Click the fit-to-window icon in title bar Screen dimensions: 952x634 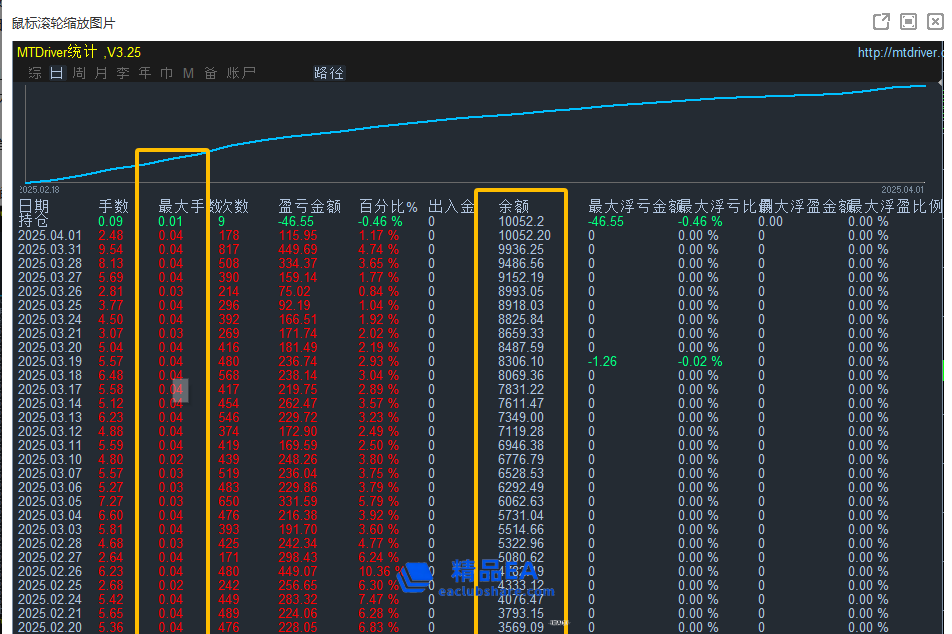(x=908, y=21)
